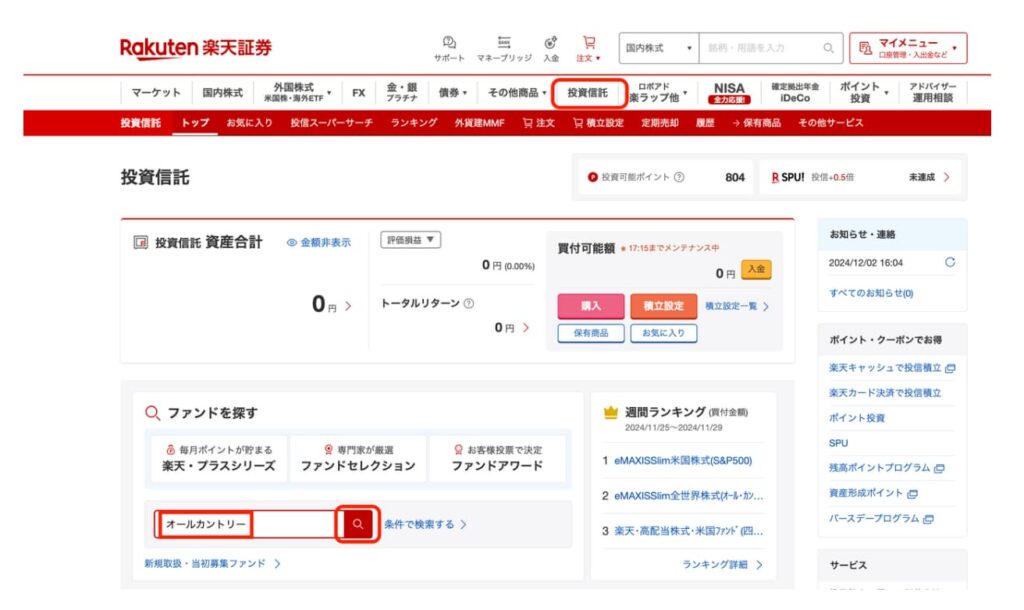Click the header 銘柄・用語を入力 search field
Image resolution: width=1024 pixels, height=610 pixels.
[x=771, y=48]
